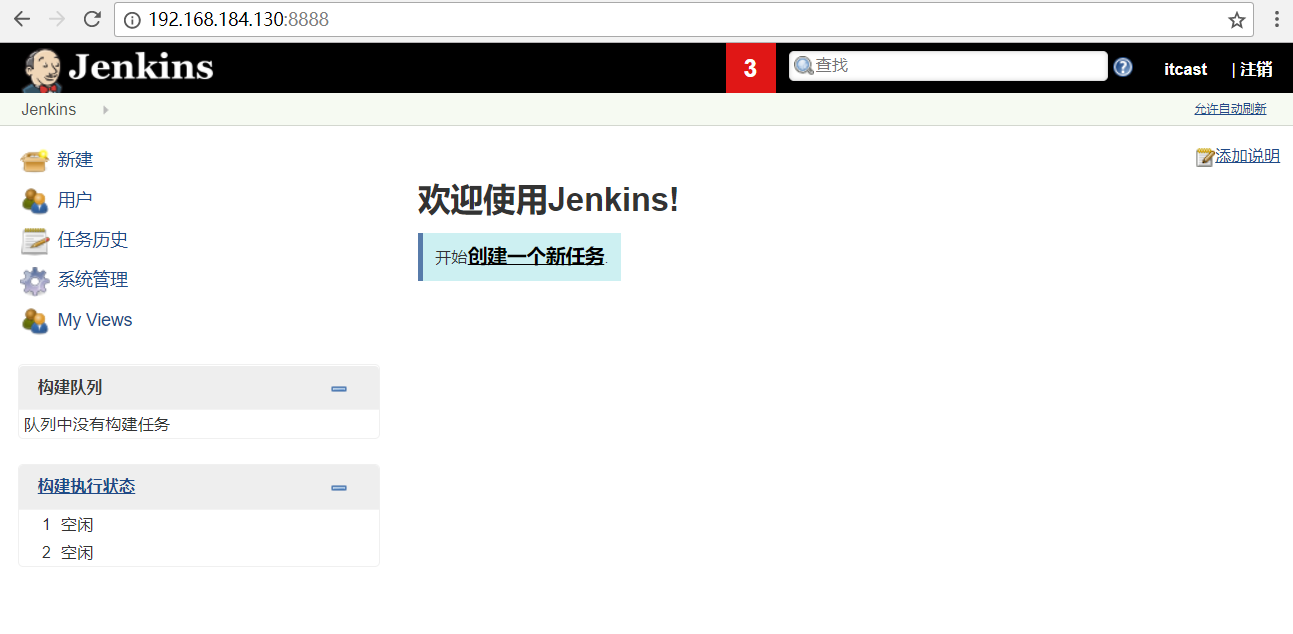Open the 构建执行状态 header link
Viewport: 1293px width, 634px height.
point(86,486)
